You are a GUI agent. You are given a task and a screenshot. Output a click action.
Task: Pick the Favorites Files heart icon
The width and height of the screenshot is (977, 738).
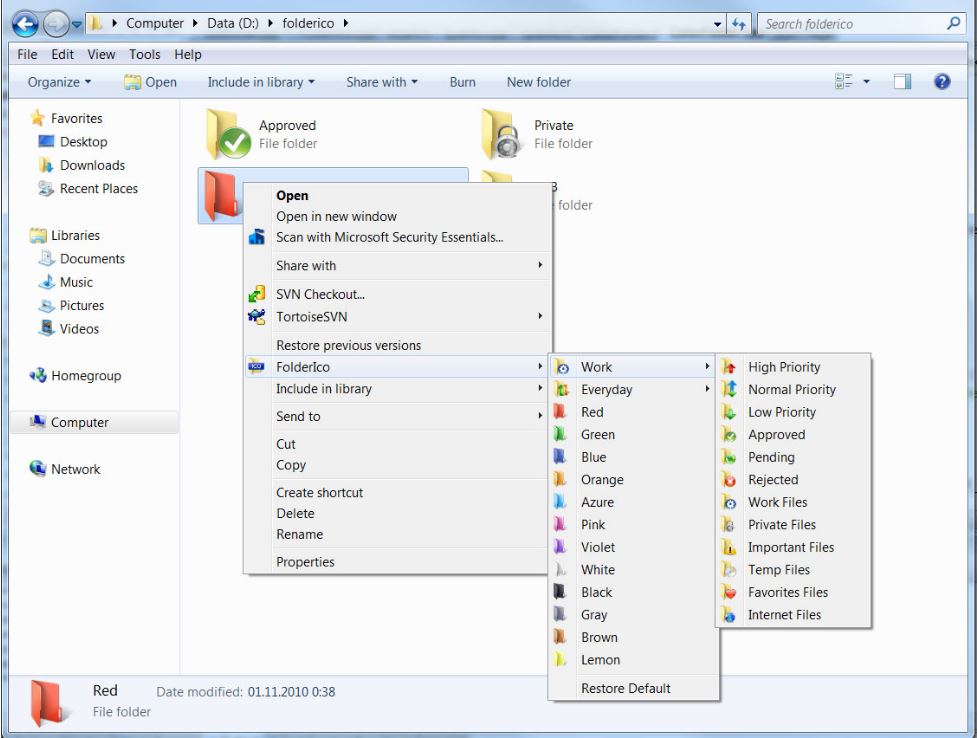click(x=730, y=592)
